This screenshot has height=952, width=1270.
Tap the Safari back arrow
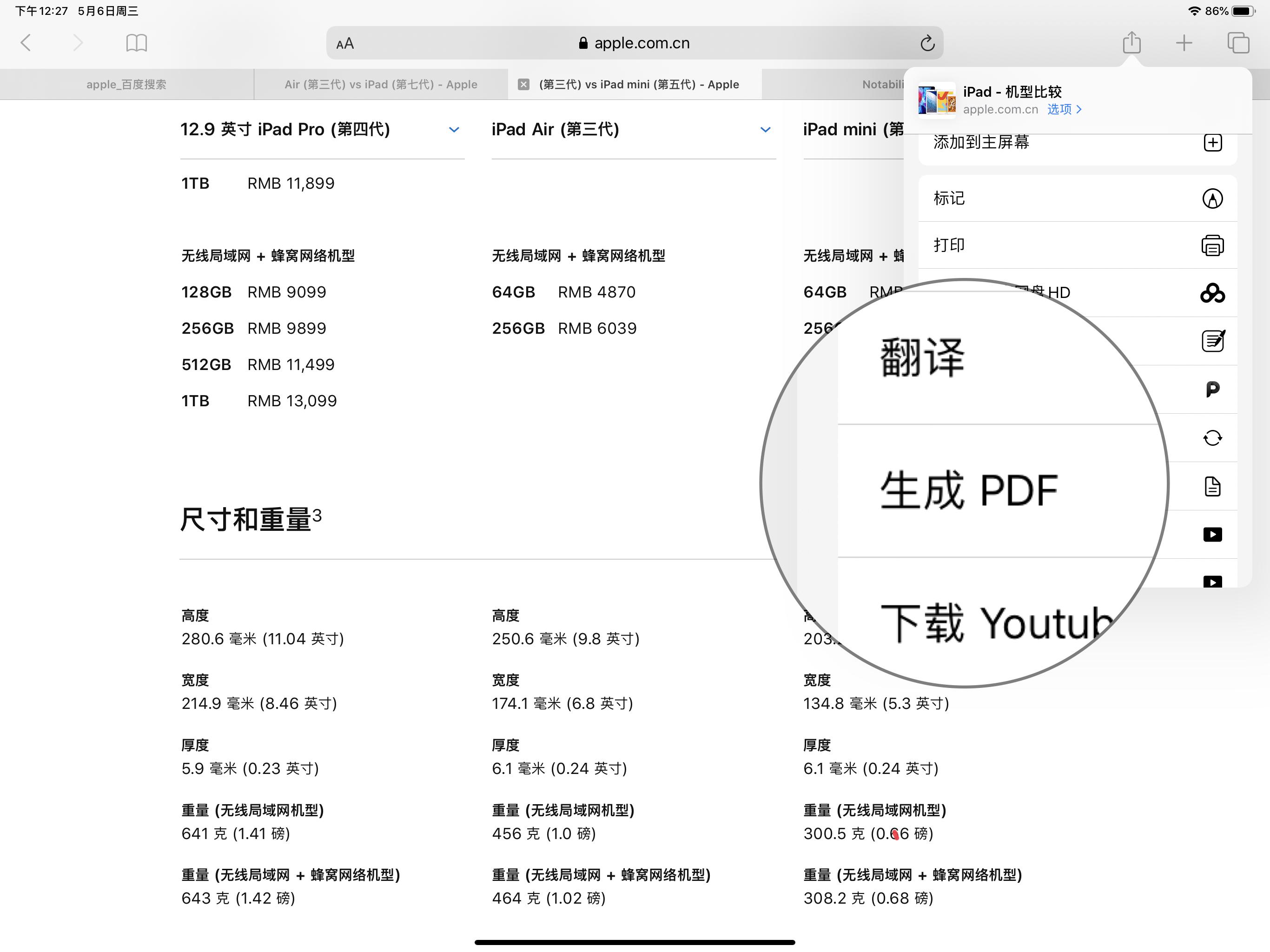[26, 42]
